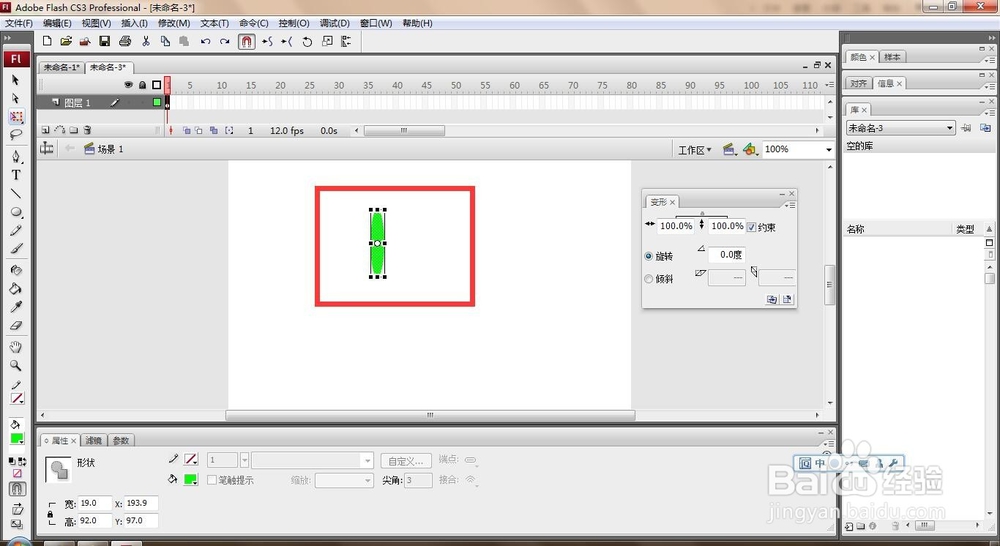This screenshot has height=546, width=1000.
Task: Toggle Onion Skin button in timeline
Action: pos(186,130)
